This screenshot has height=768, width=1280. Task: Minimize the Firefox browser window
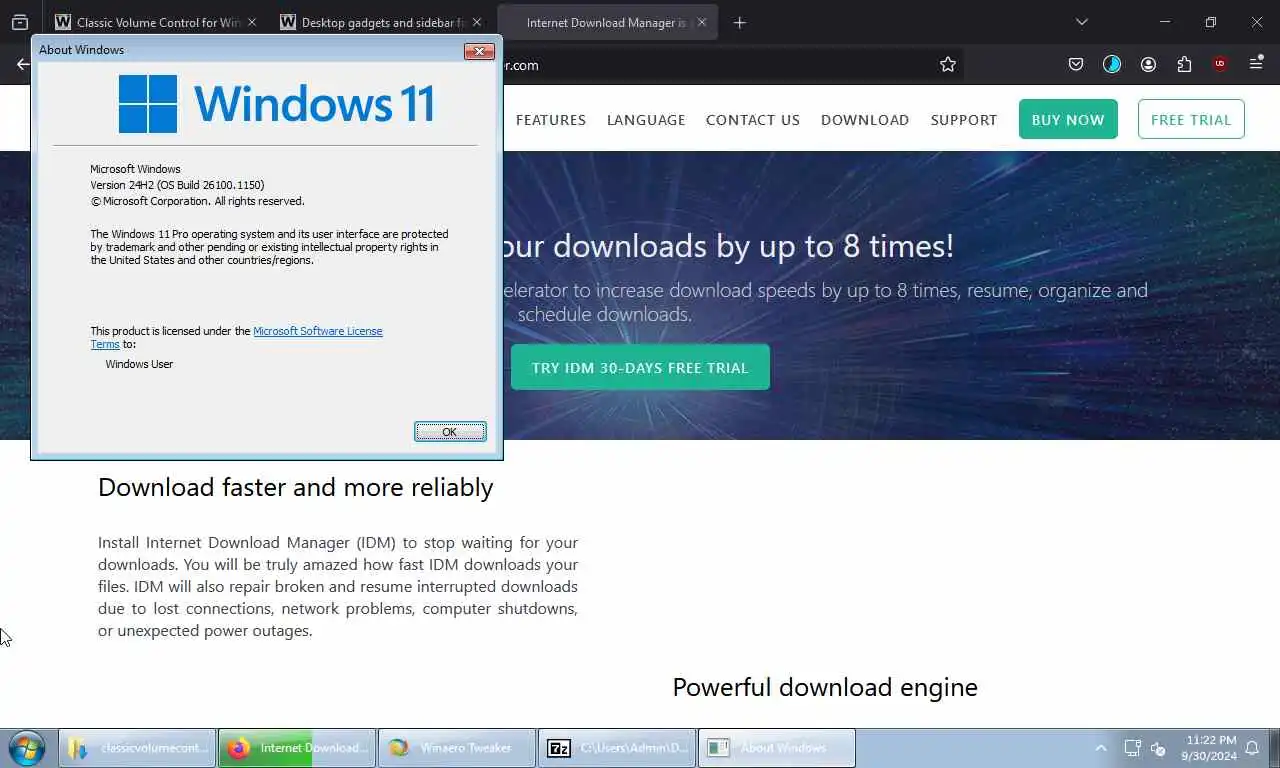click(1165, 22)
